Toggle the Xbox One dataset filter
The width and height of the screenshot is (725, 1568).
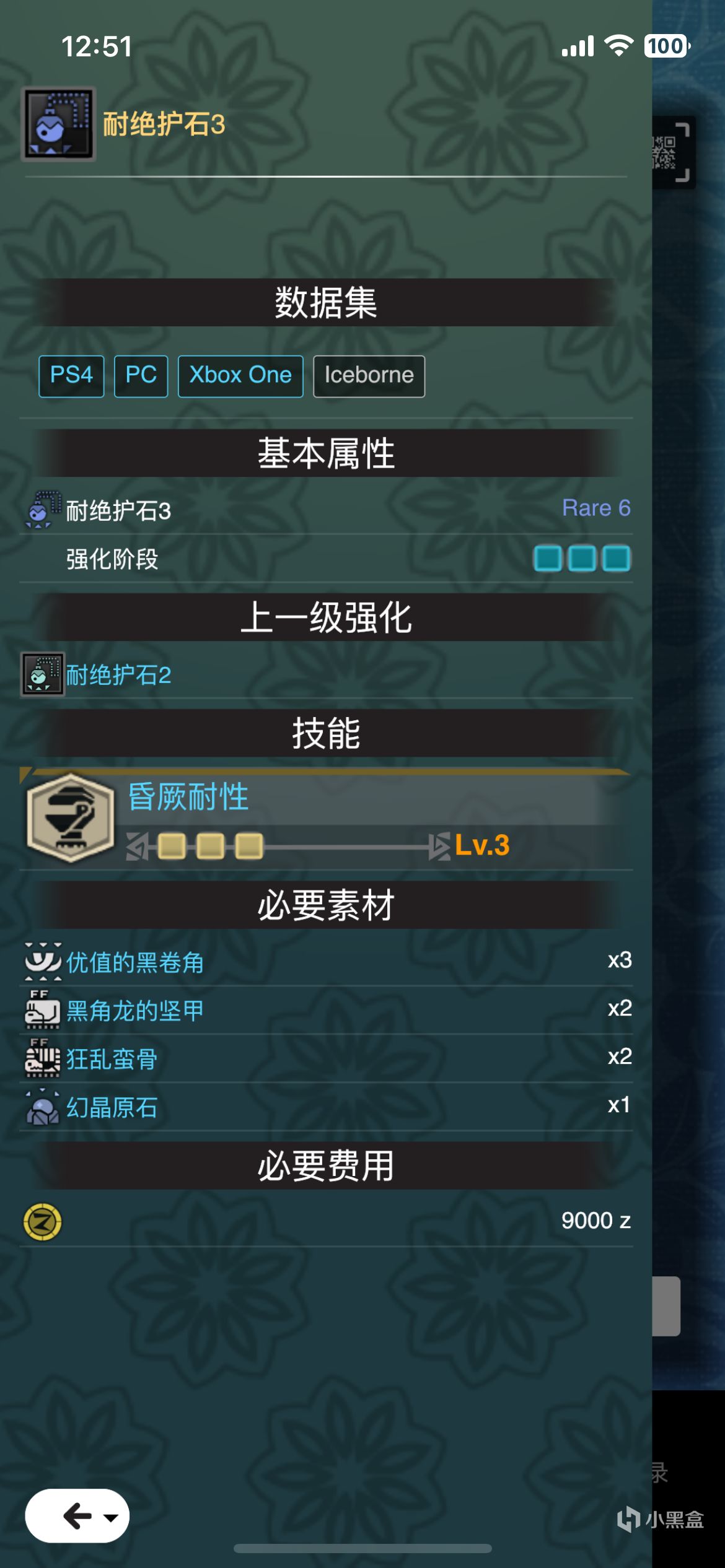[x=240, y=376]
